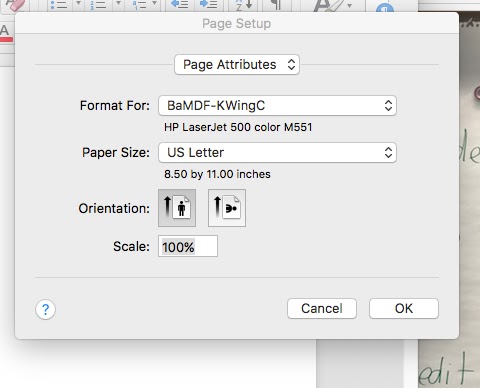Click the Page Setup title text

[237, 24]
